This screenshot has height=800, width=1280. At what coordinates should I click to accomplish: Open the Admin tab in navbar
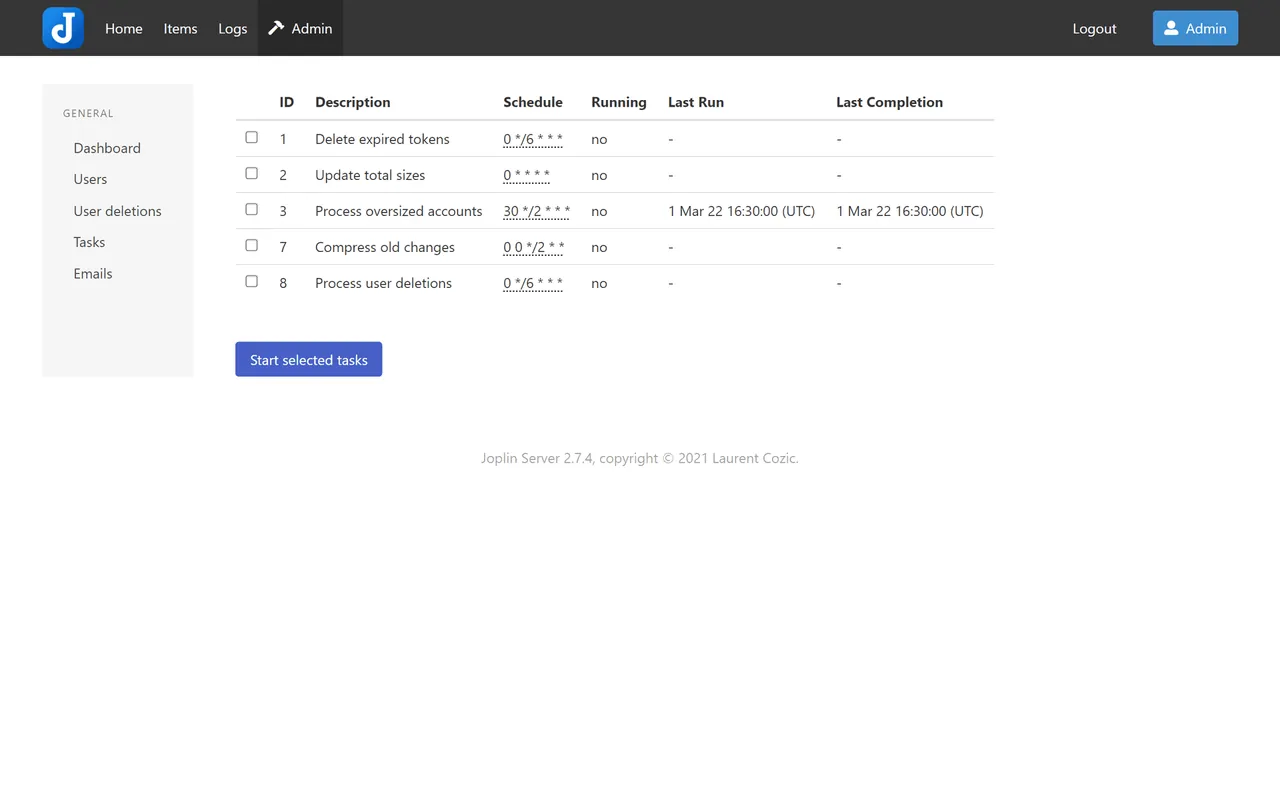point(300,28)
